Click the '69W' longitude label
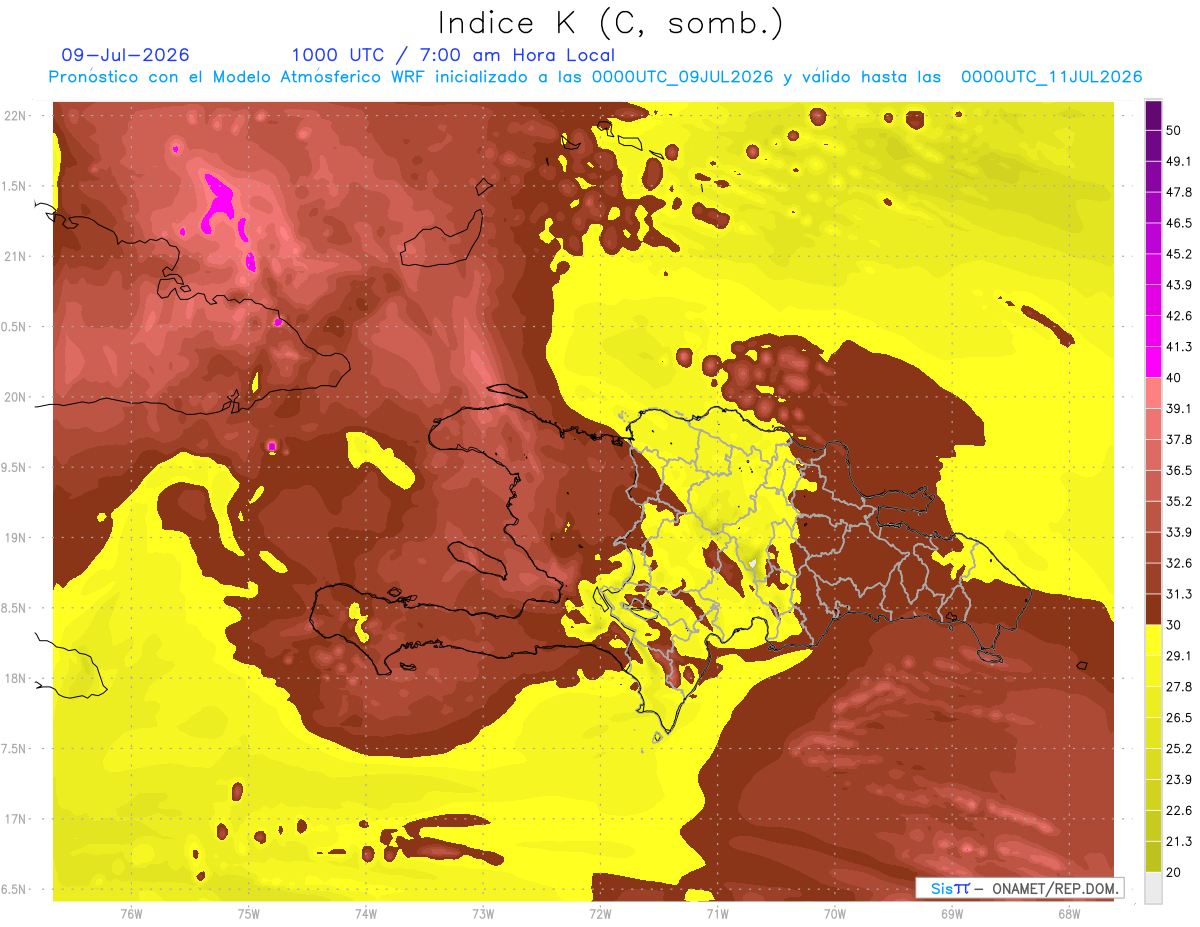Image resolution: width=1200 pixels, height=927 pixels. (952, 914)
